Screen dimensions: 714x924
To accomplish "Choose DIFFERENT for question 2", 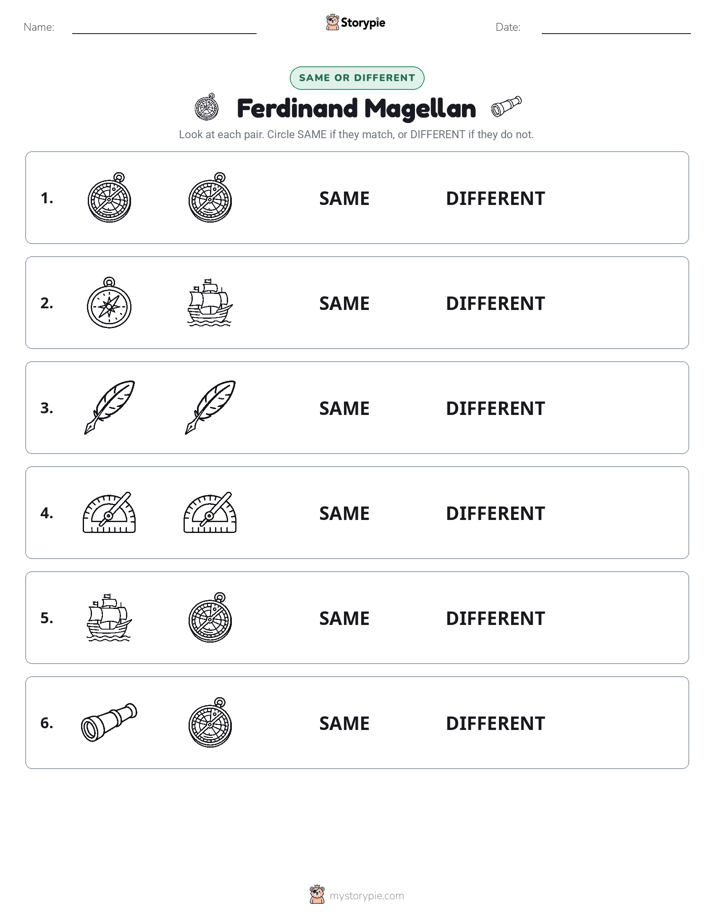I will [495, 303].
